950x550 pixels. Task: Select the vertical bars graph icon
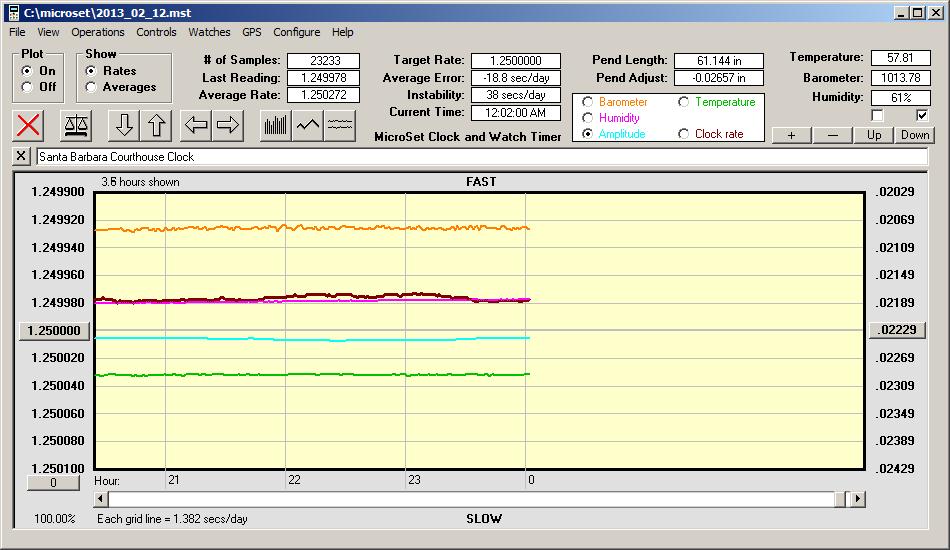point(275,125)
